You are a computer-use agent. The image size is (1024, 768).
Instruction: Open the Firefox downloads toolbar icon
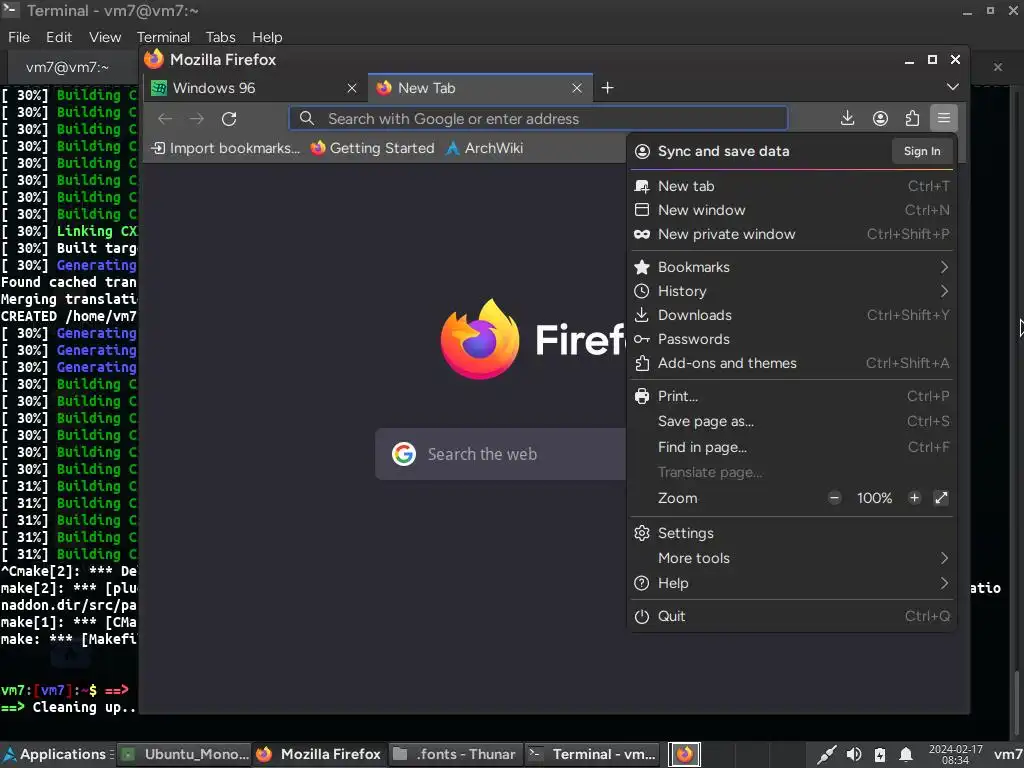click(847, 118)
